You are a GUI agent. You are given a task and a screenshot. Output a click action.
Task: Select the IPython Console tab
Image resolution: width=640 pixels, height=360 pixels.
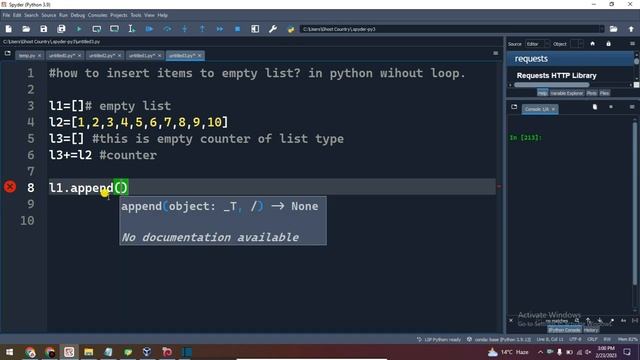pyautogui.click(x=564, y=330)
